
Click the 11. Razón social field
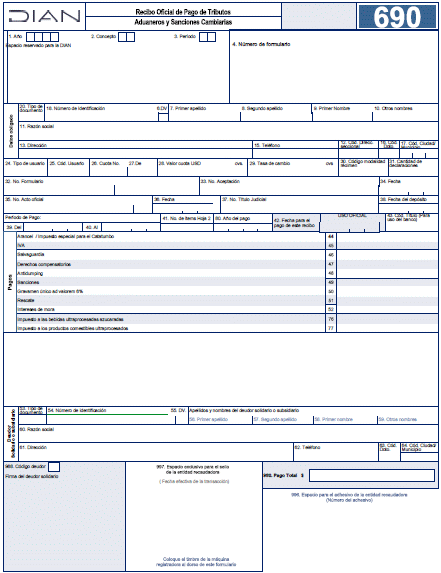pyautogui.click(x=228, y=131)
